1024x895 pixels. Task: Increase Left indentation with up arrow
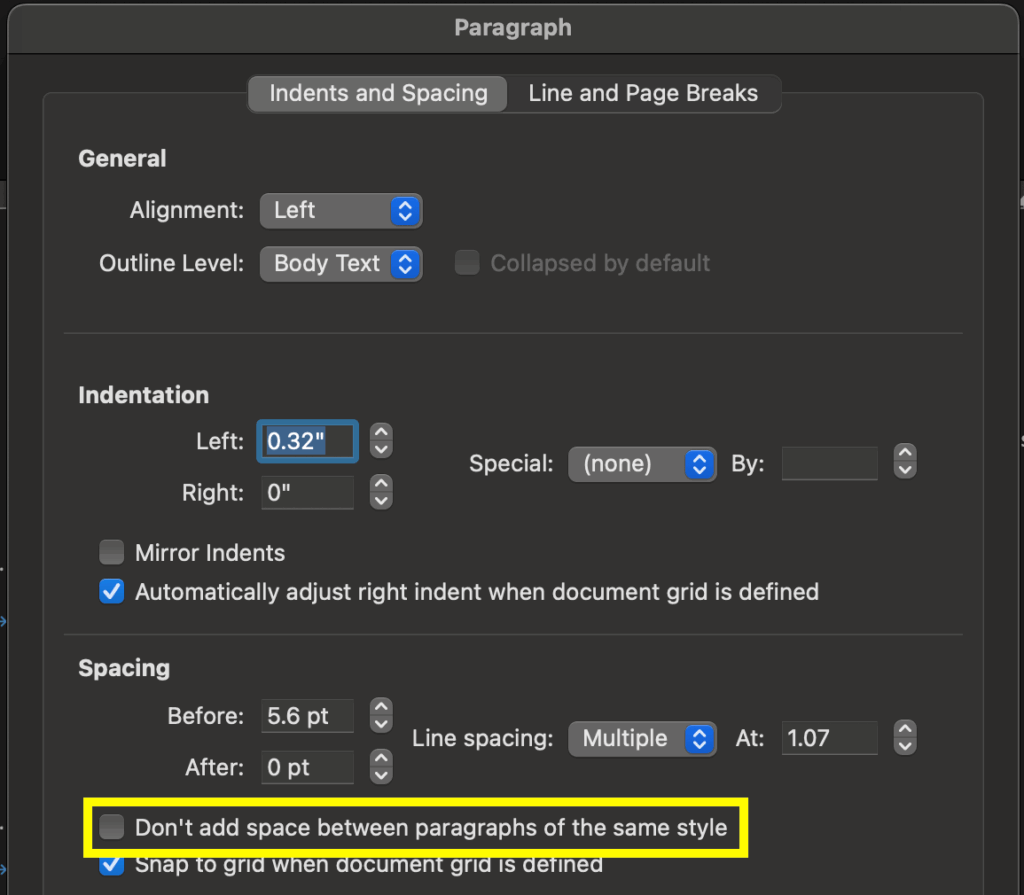(381, 432)
